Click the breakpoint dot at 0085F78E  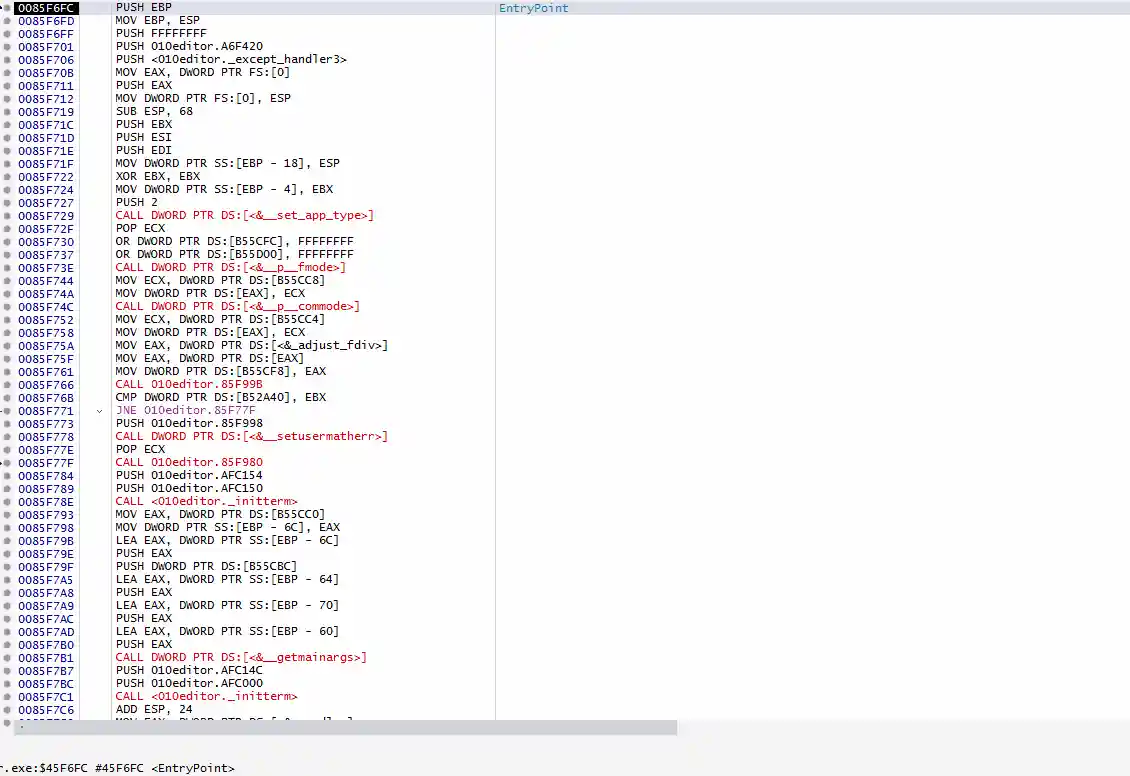pos(9,502)
